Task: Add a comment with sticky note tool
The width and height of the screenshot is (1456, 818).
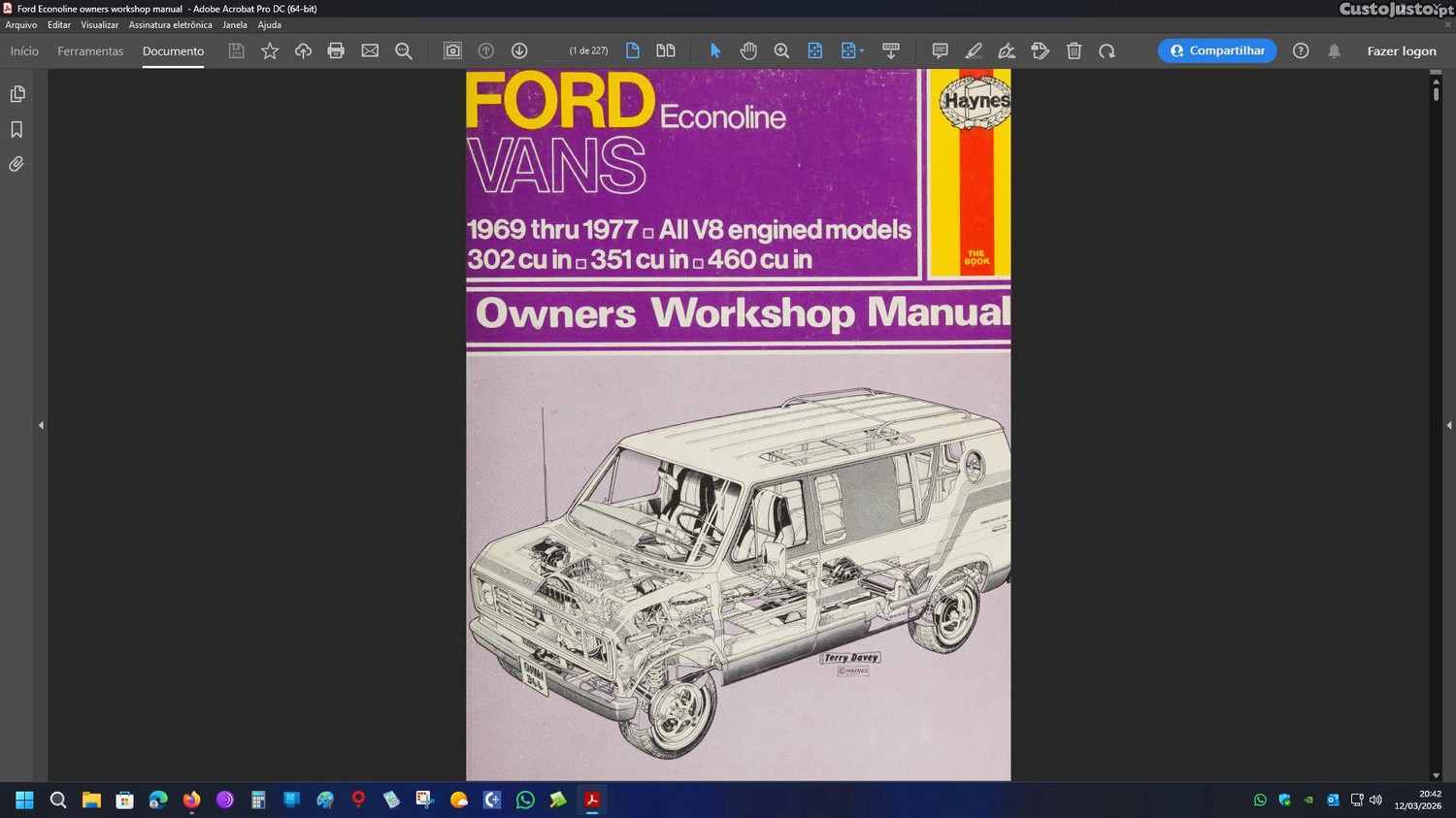Action: point(940,51)
